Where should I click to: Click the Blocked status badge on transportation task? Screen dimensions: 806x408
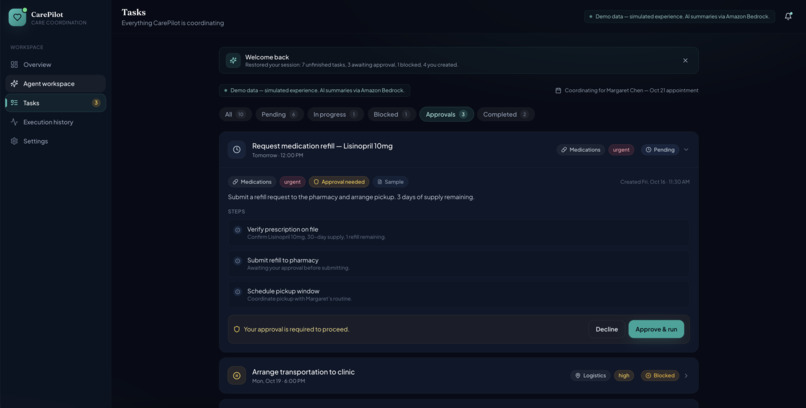coord(660,376)
